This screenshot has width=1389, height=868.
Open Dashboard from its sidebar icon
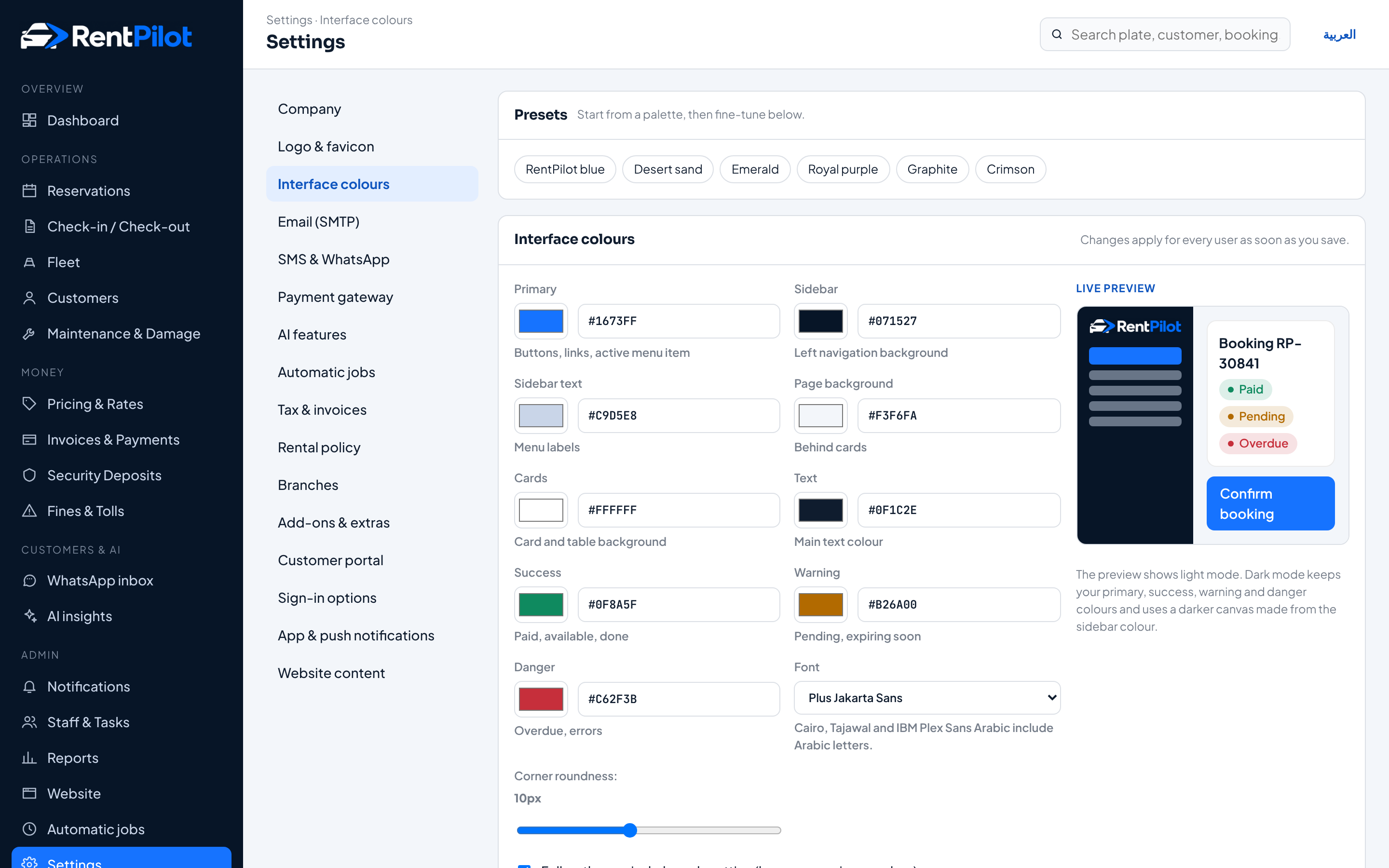pos(29,120)
